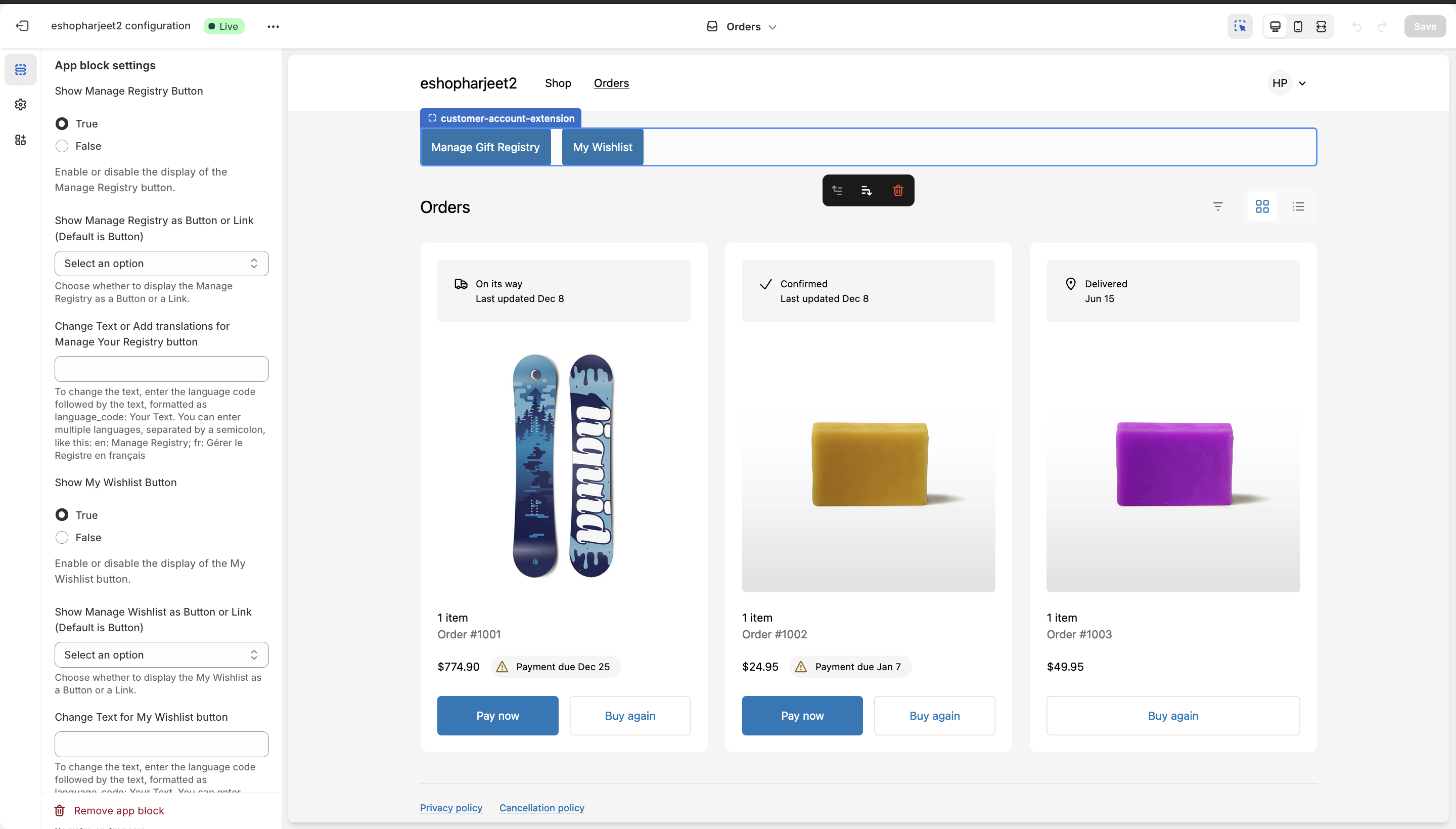Move block up in floating toolbar
This screenshot has height=829, width=1456.
(837, 190)
